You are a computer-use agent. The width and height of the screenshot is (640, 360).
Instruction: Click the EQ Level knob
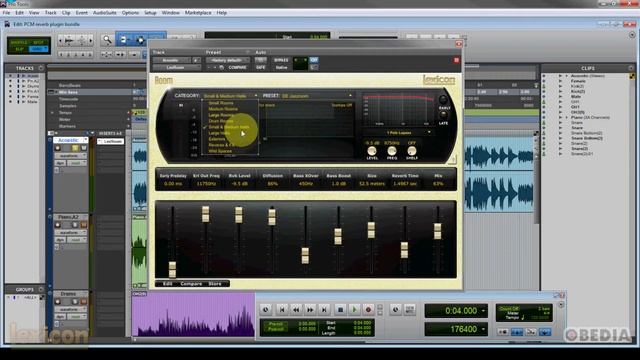pyautogui.click(x=372, y=151)
